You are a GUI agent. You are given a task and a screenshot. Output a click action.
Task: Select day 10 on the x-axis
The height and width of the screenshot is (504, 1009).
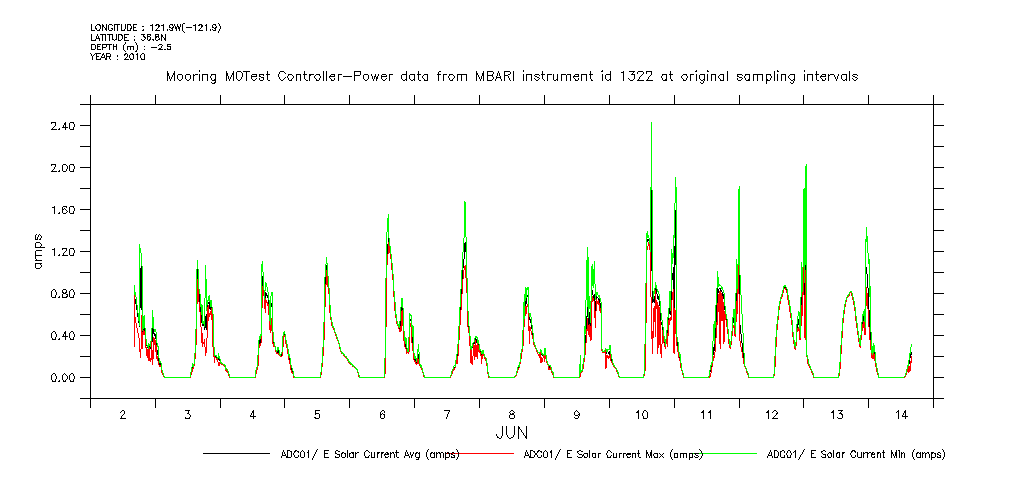[642, 414]
